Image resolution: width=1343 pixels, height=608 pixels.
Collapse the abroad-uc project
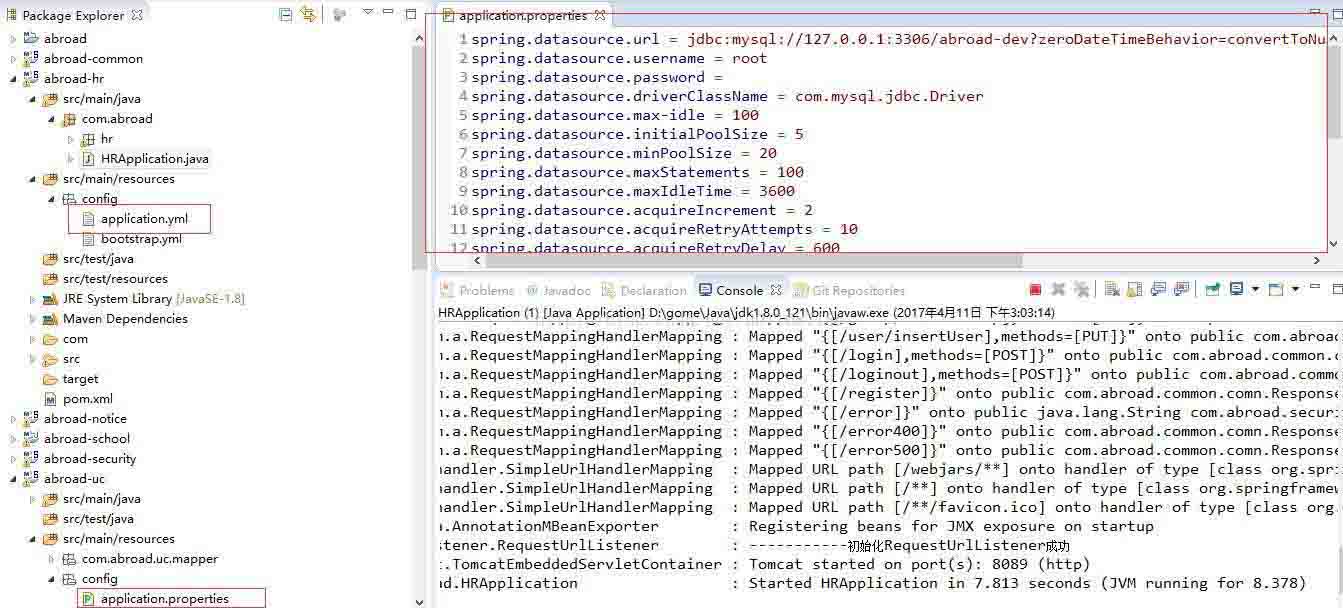click(13, 479)
